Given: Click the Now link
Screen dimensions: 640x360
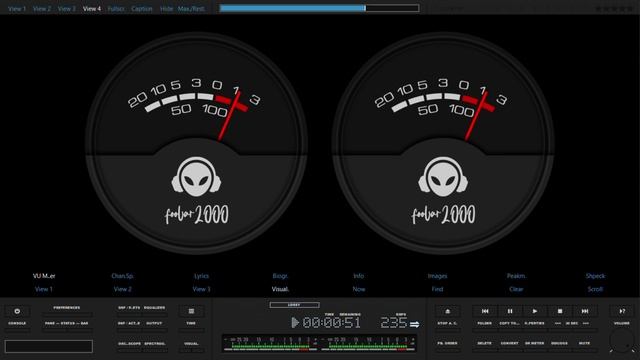Looking at the screenshot, I should point(359,289).
